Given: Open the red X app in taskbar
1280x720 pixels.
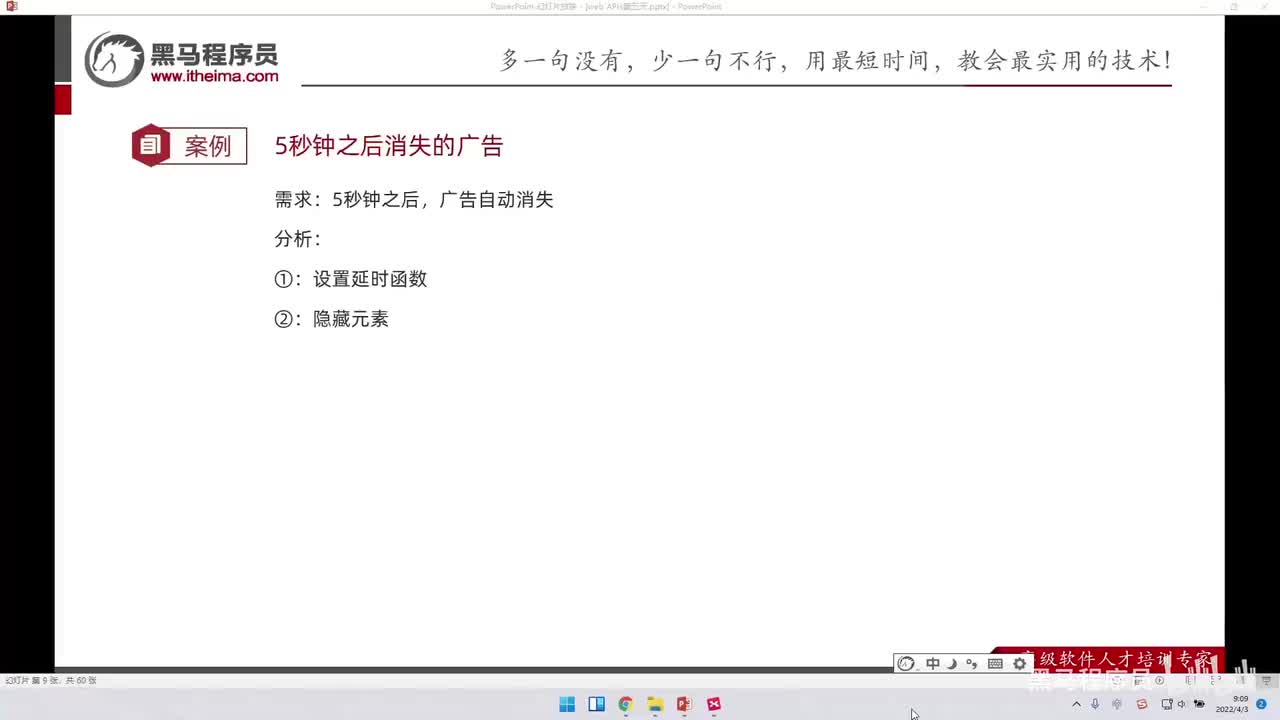Looking at the screenshot, I should (x=714, y=704).
